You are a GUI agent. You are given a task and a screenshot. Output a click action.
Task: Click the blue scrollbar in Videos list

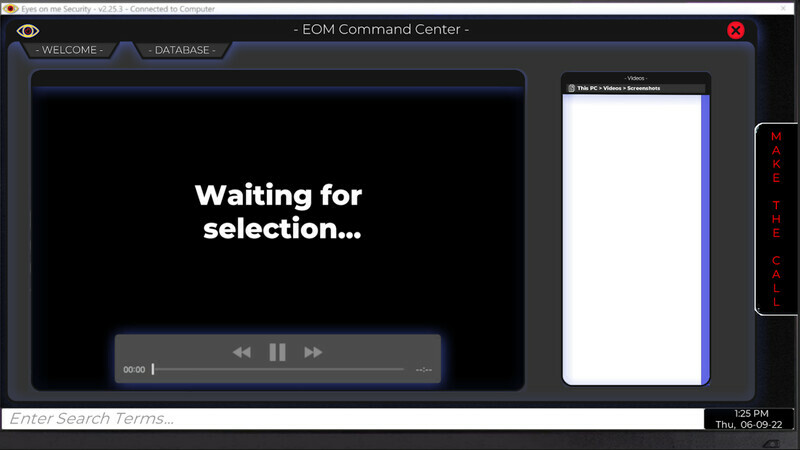coord(706,238)
